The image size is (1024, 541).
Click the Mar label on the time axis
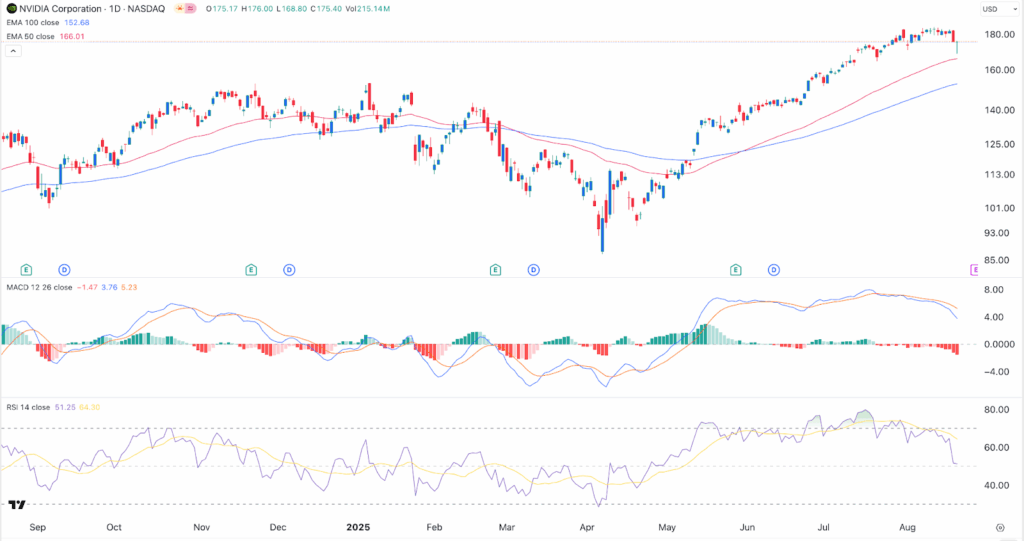click(507, 527)
